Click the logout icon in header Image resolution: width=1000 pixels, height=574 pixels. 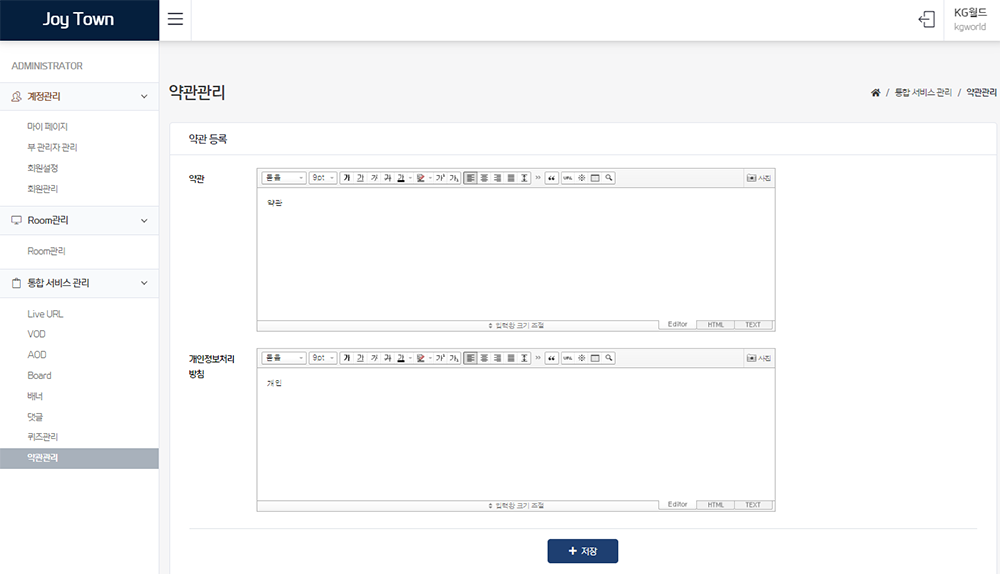926,20
